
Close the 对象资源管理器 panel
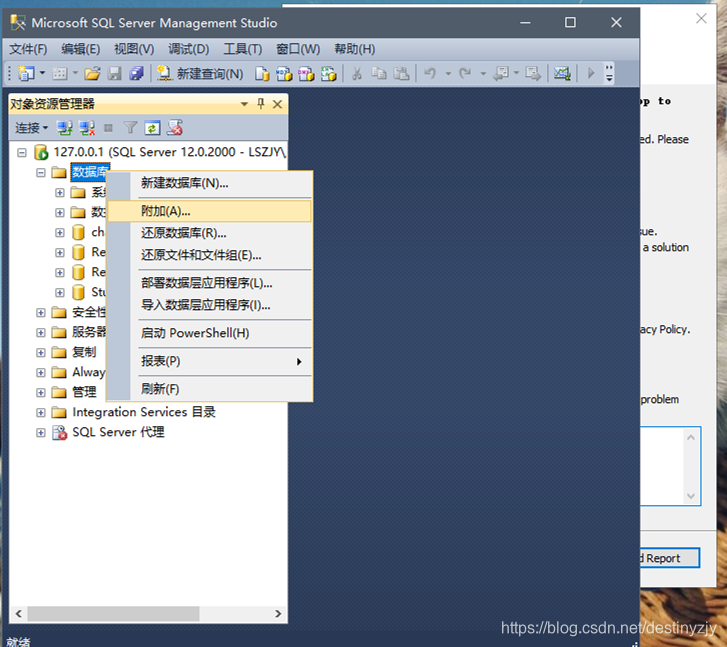(277, 104)
